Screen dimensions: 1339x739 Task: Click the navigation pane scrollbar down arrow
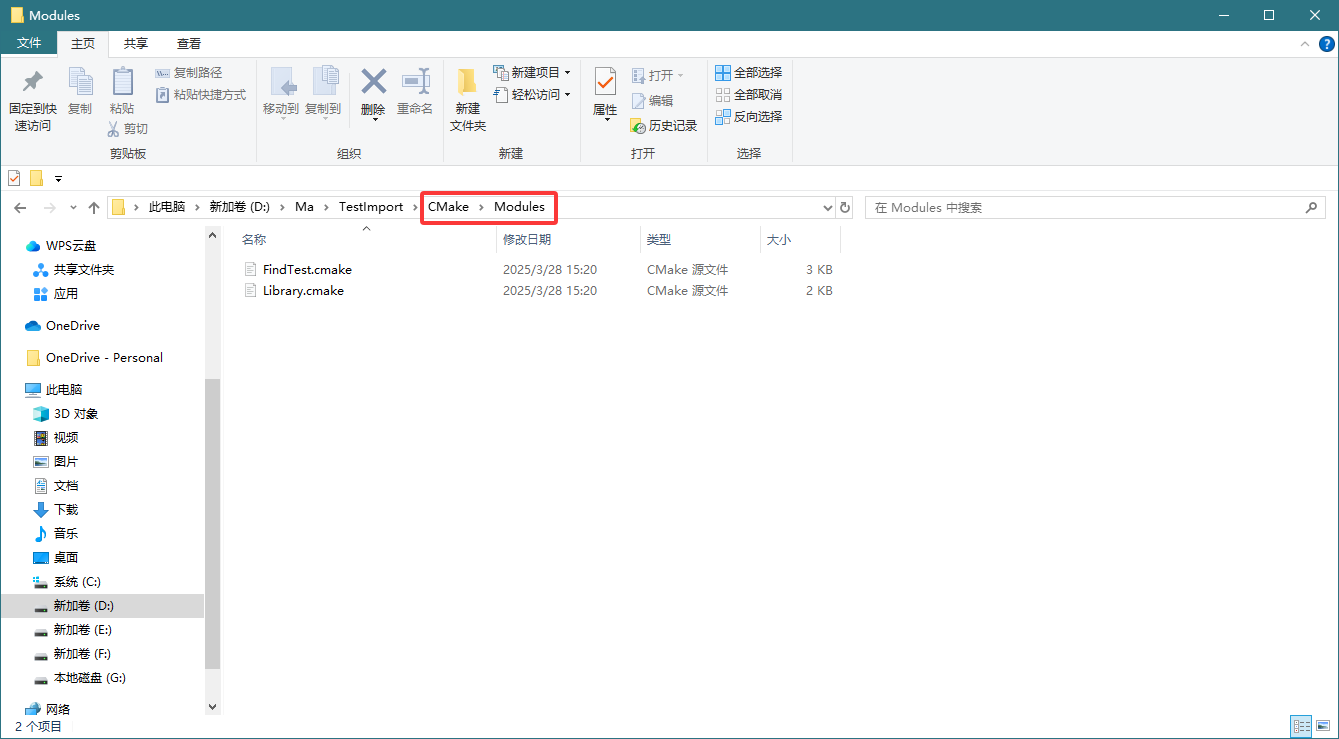[x=212, y=706]
